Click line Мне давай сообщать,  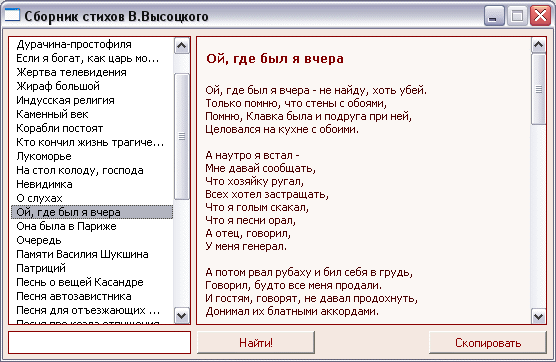pos(261,168)
